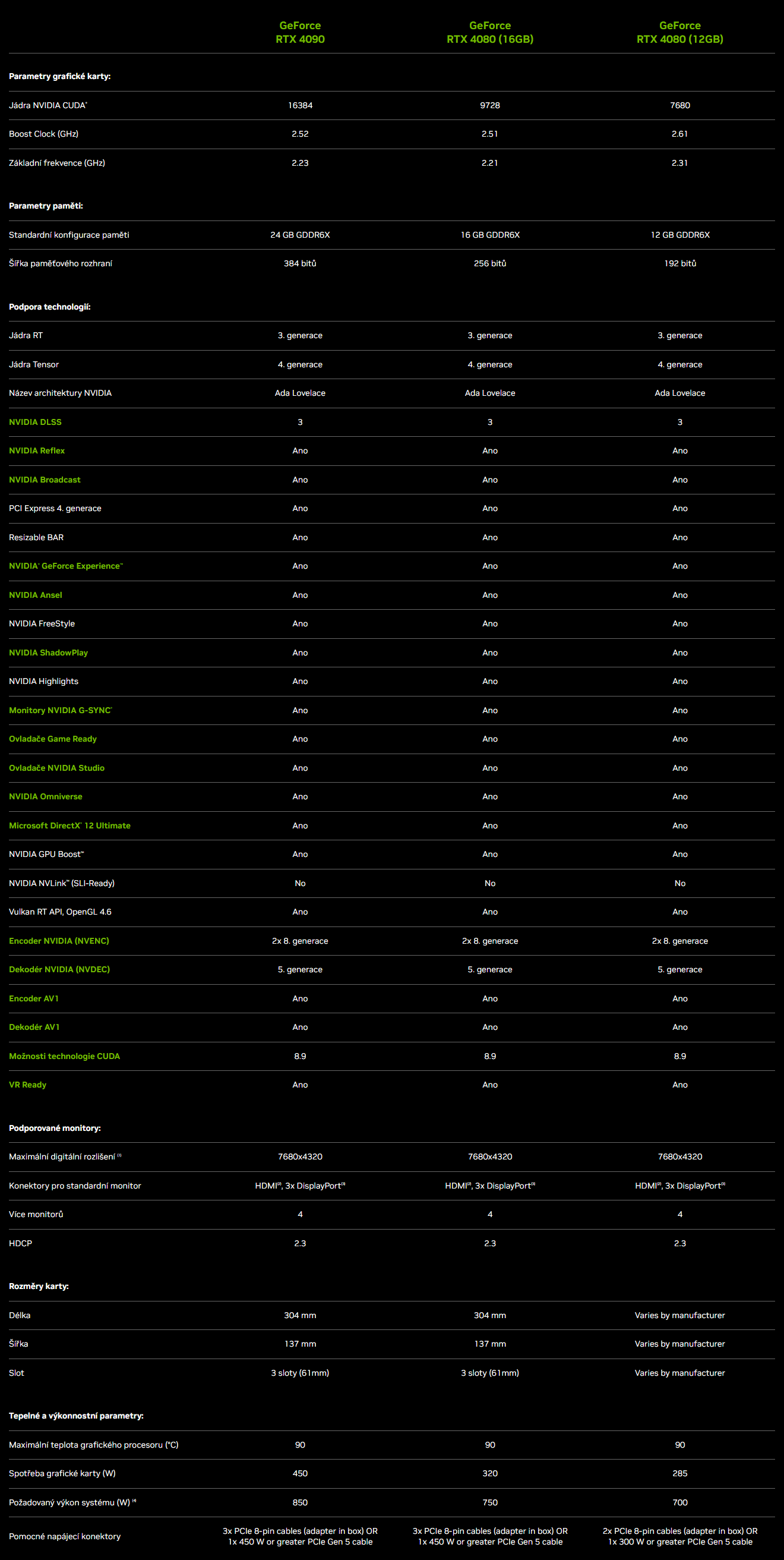
Task: Open the VR Ready link
Action: [28, 1085]
